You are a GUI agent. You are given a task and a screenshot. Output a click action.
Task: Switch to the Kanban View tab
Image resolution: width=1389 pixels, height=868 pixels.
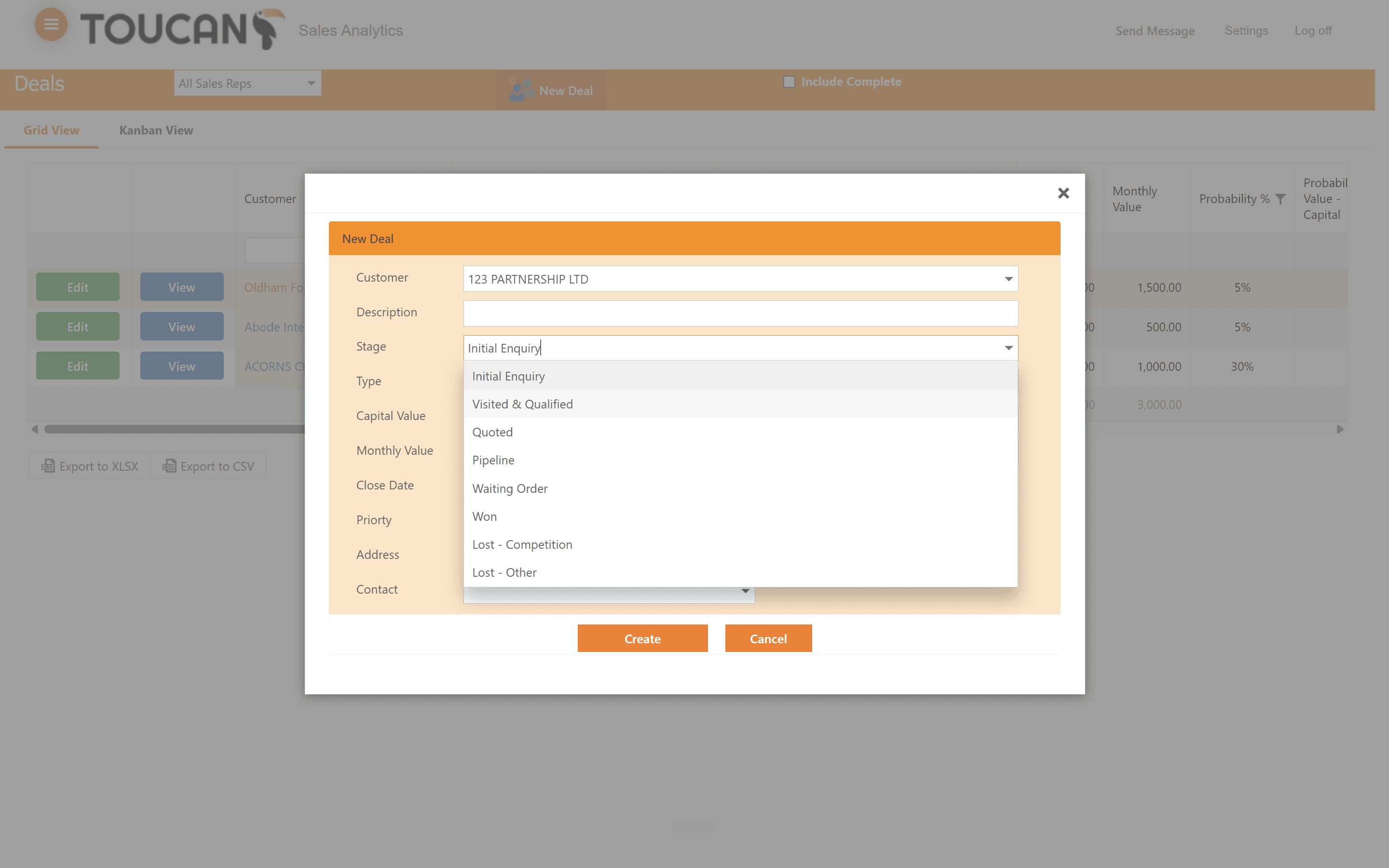[156, 130]
